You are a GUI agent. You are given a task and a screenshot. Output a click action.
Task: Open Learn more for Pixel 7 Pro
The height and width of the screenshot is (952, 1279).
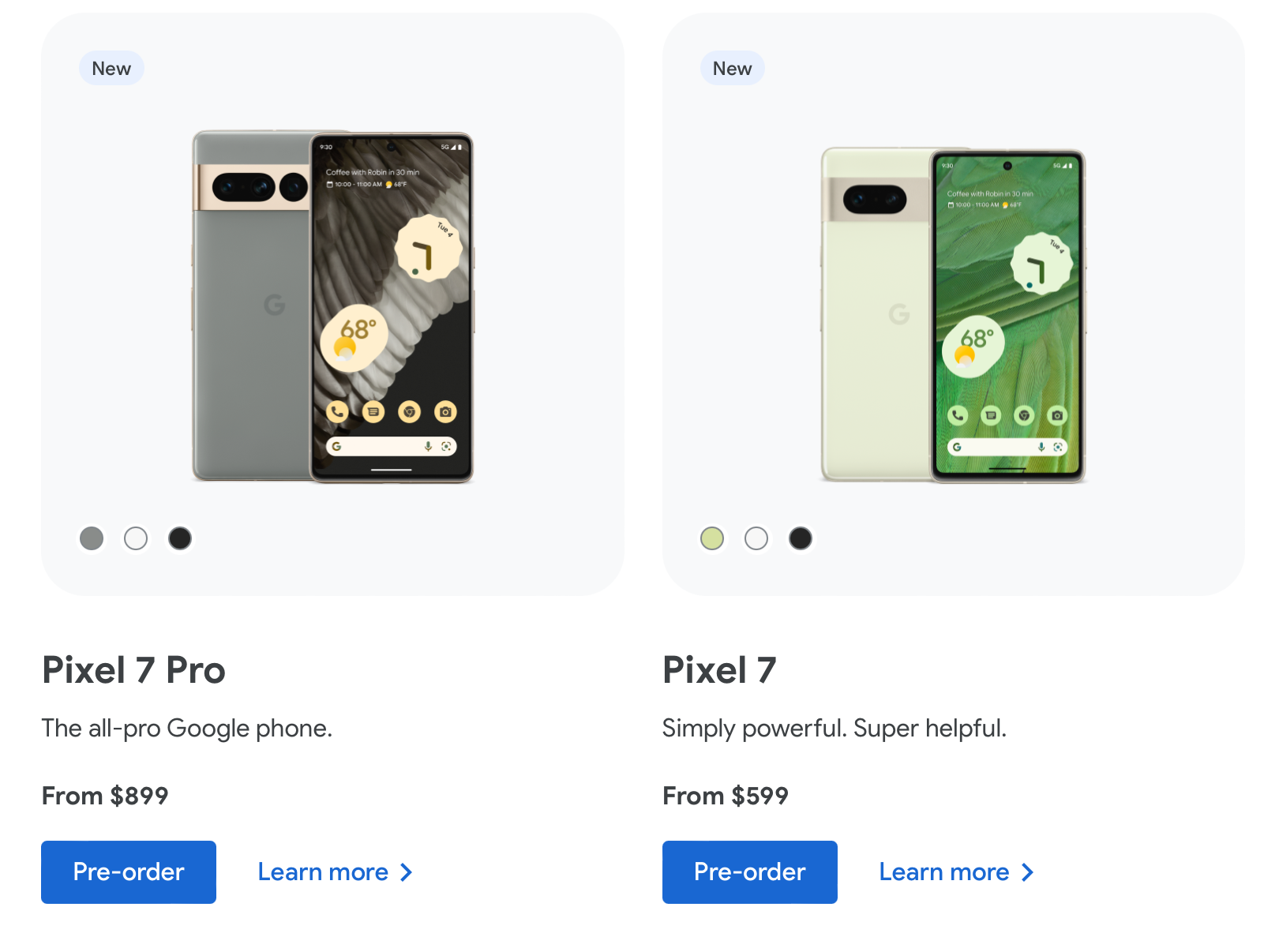point(323,872)
